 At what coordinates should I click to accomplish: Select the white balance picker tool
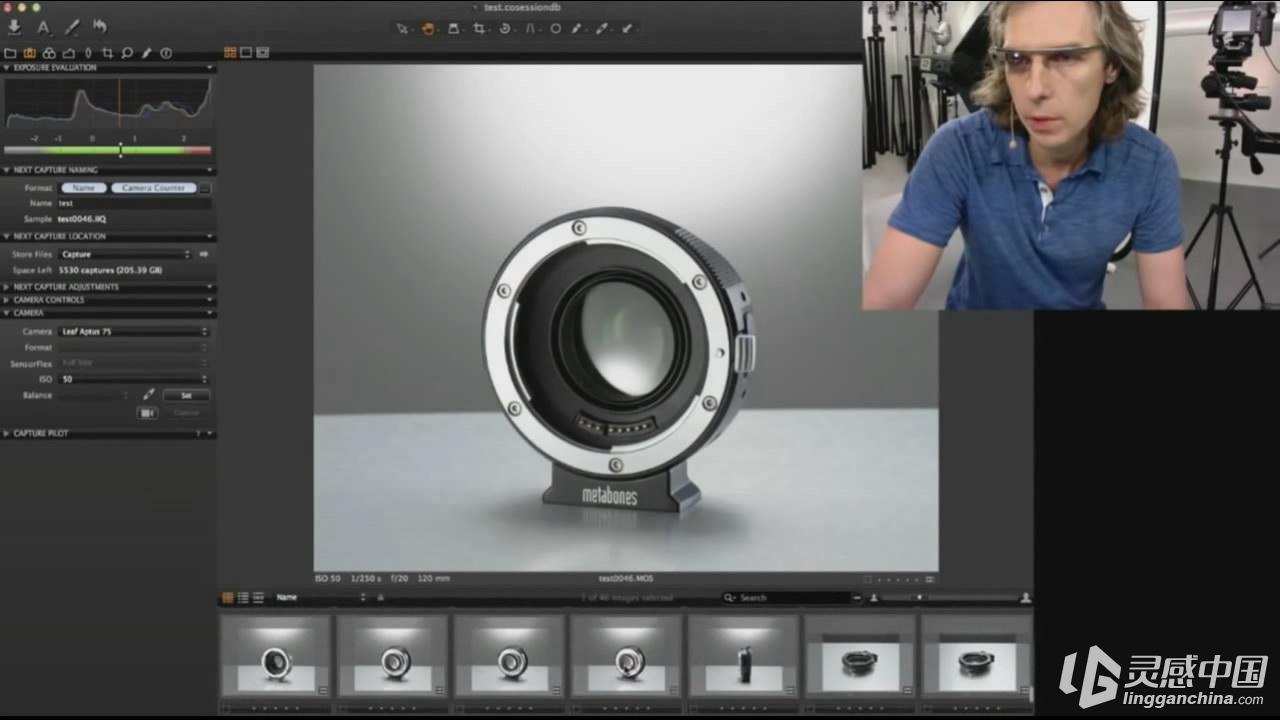tap(577, 28)
